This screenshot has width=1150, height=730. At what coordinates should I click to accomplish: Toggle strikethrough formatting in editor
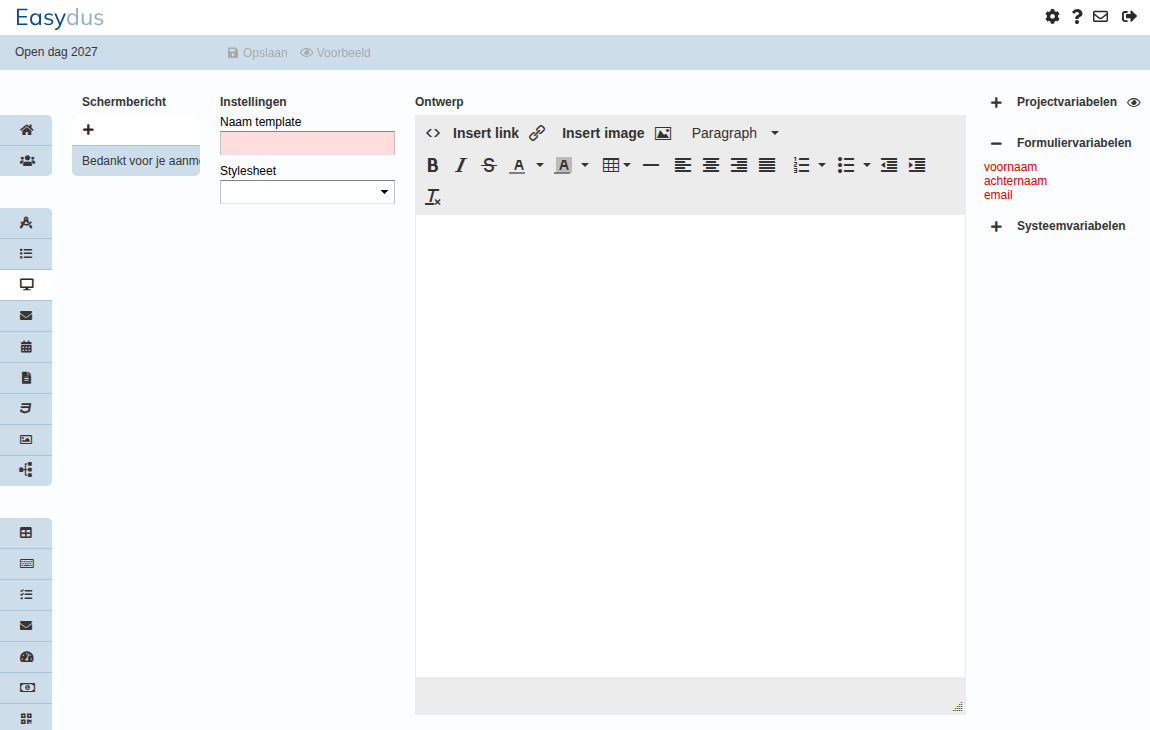488,166
